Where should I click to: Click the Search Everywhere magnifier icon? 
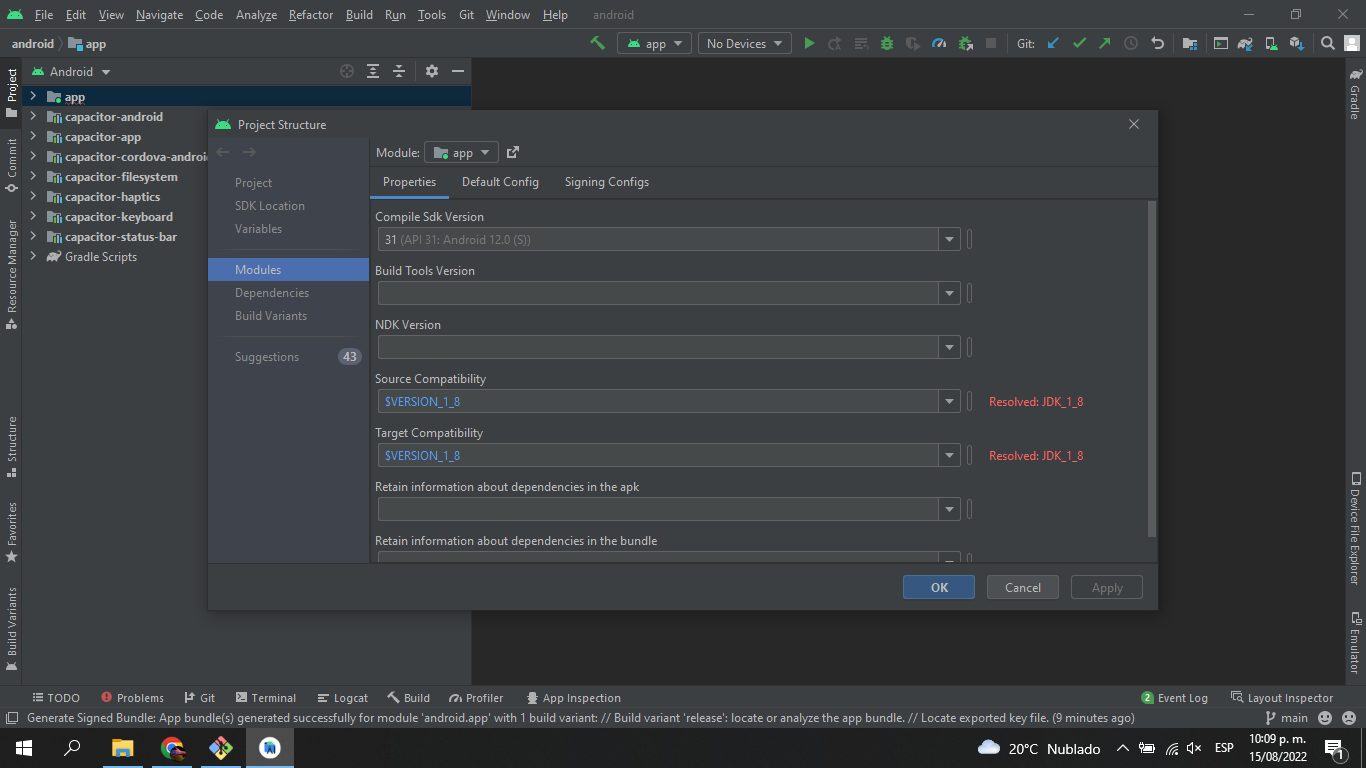[1328, 43]
